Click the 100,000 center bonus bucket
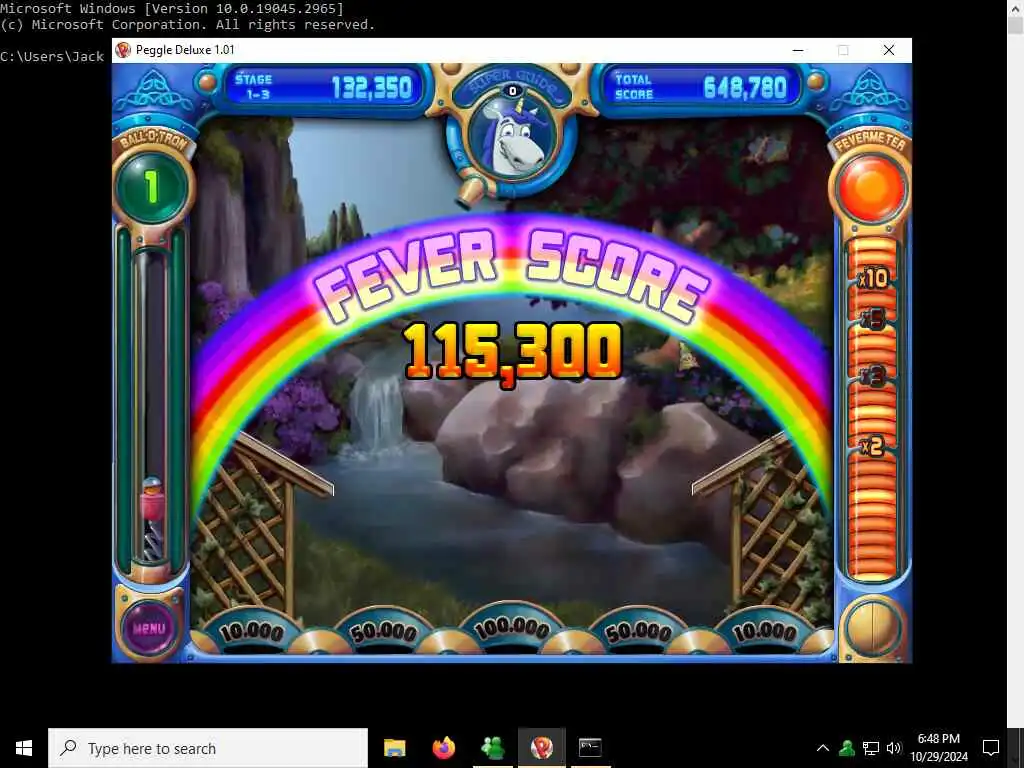 (512, 629)
